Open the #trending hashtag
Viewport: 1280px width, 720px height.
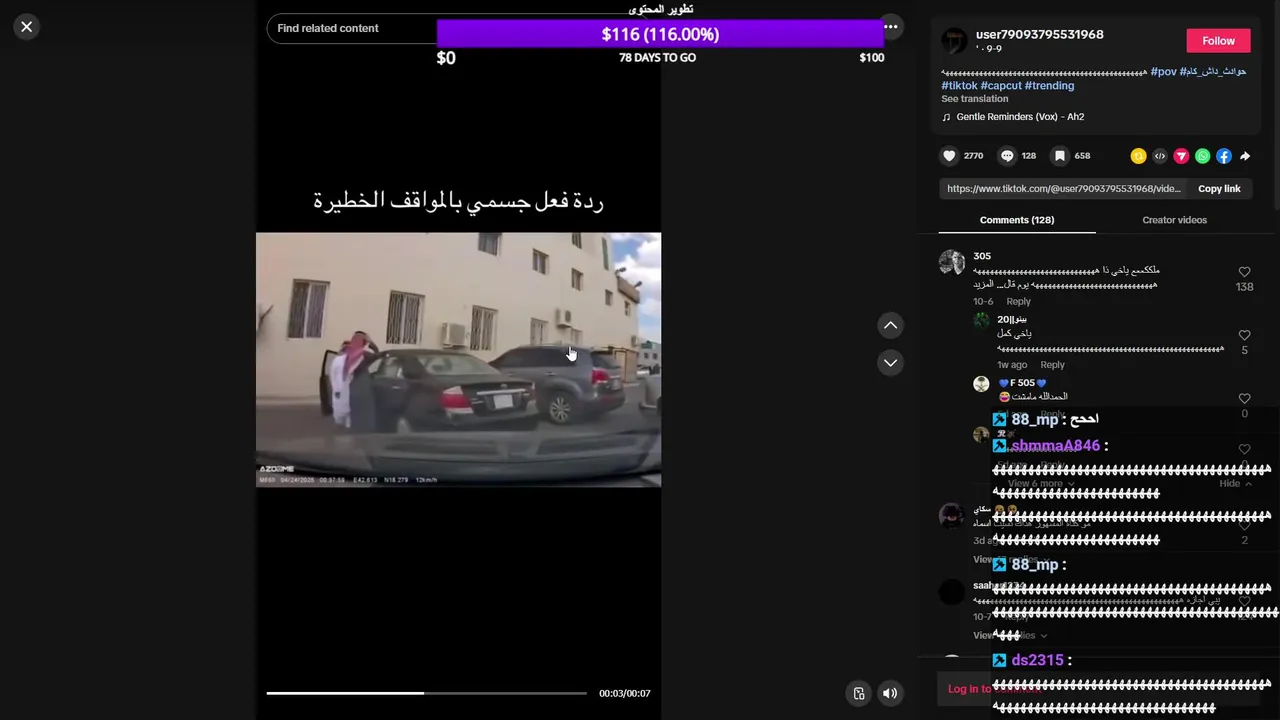1049,86
